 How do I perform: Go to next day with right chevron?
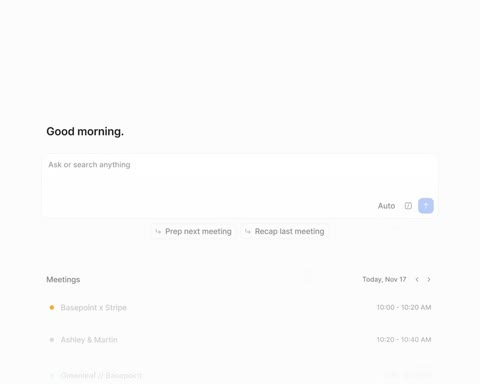(429, 279)
